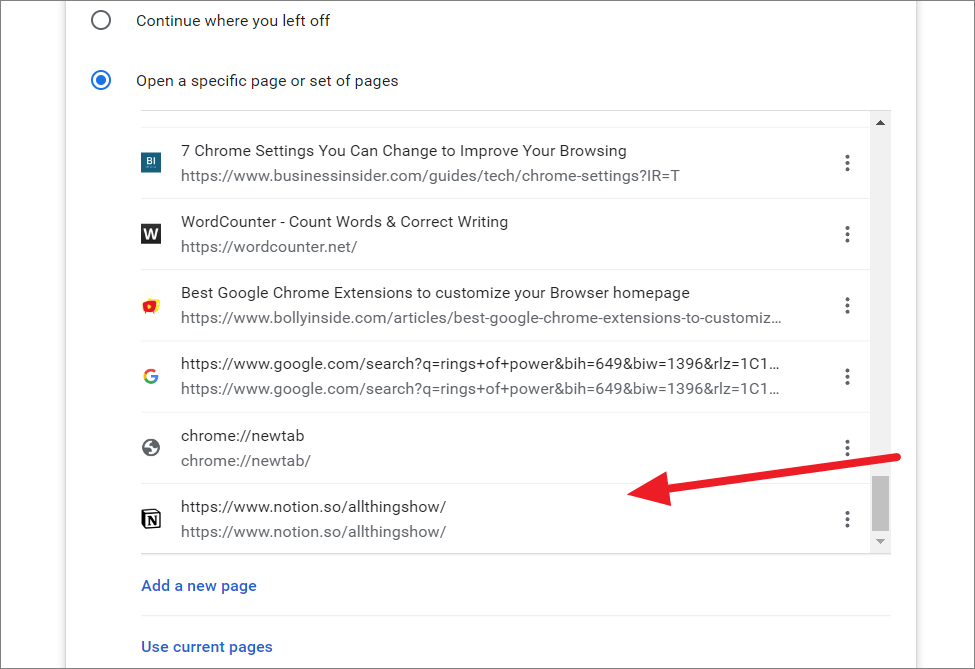Image resolution: width=975 pixels, height=669 pixels.
Task: Open more actions for Google search page
Action: point(847,377)
